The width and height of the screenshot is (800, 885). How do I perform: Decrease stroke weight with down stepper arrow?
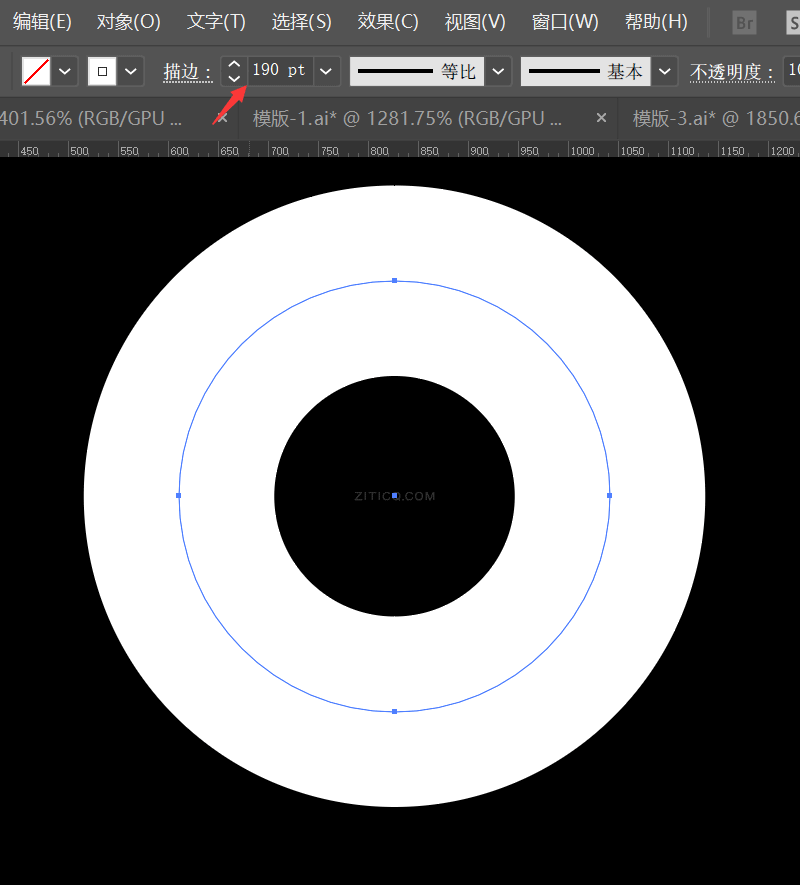point(234,79)
